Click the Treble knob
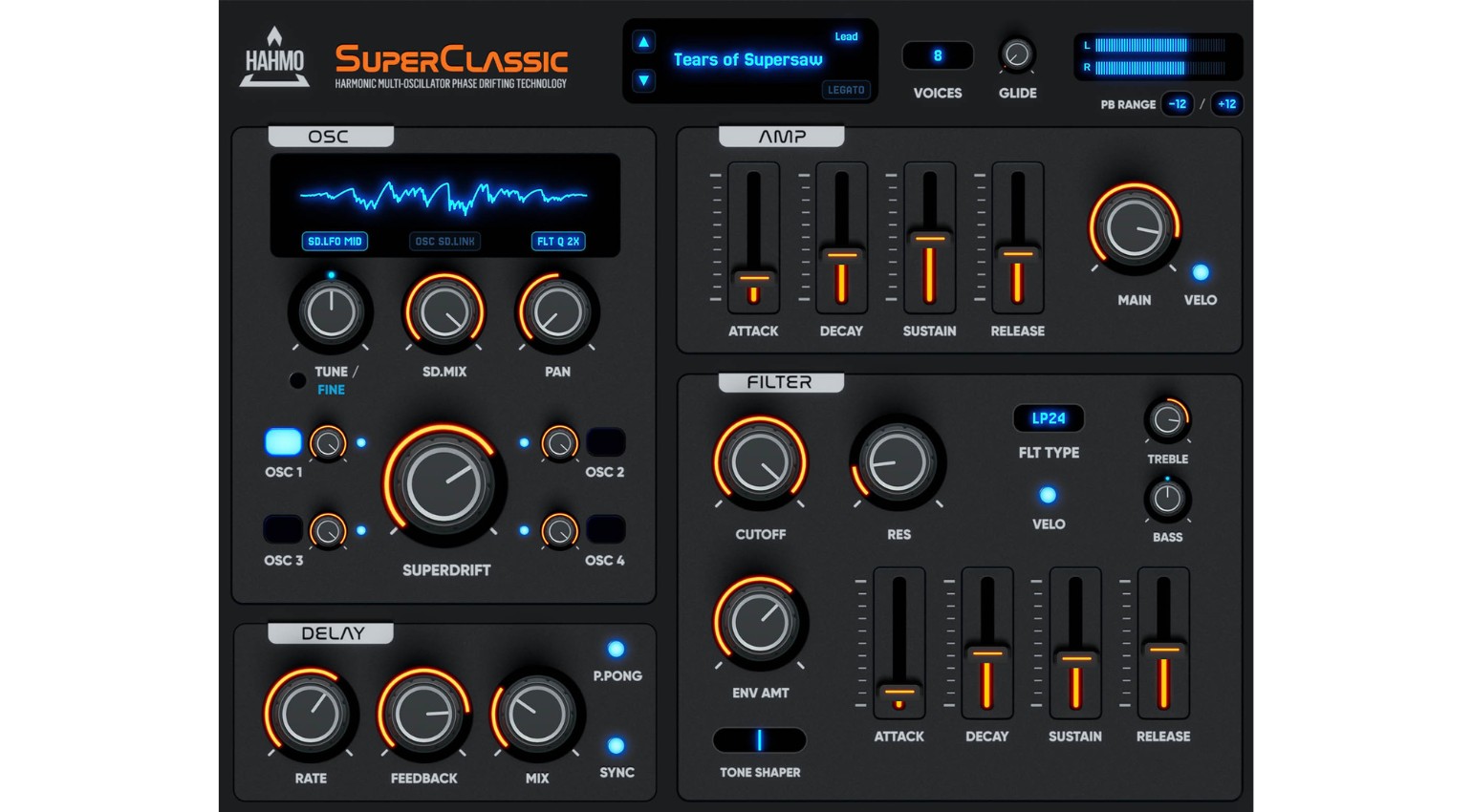 point(1167,419)
